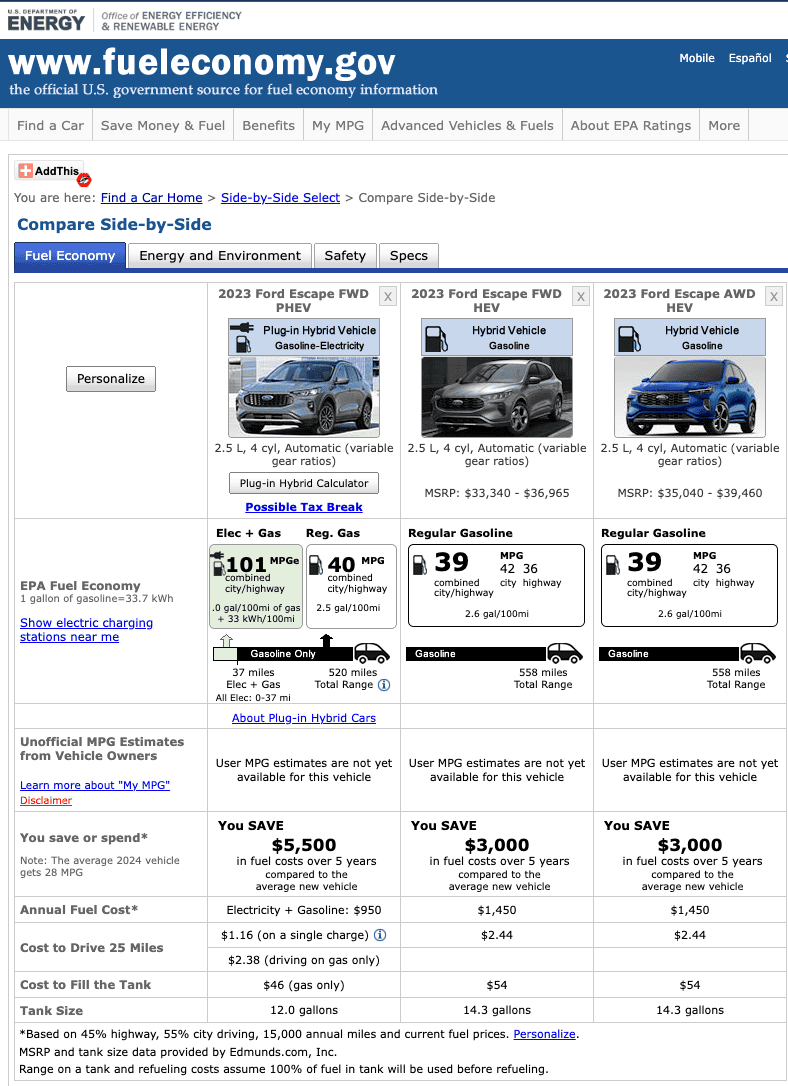Switch to Mobile site version
Image resolution: width=788 pixels, height=1086 pixels.
point(697,58)
